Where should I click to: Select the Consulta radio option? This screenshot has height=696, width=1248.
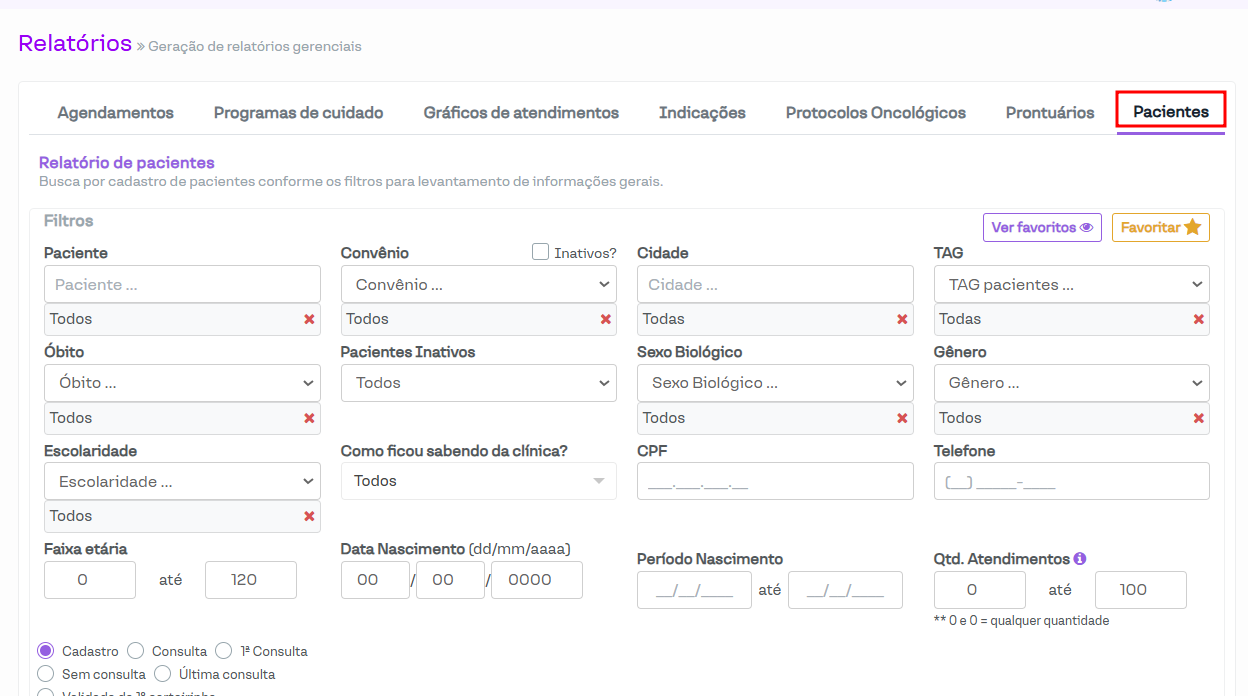click(x=136, y=651)
